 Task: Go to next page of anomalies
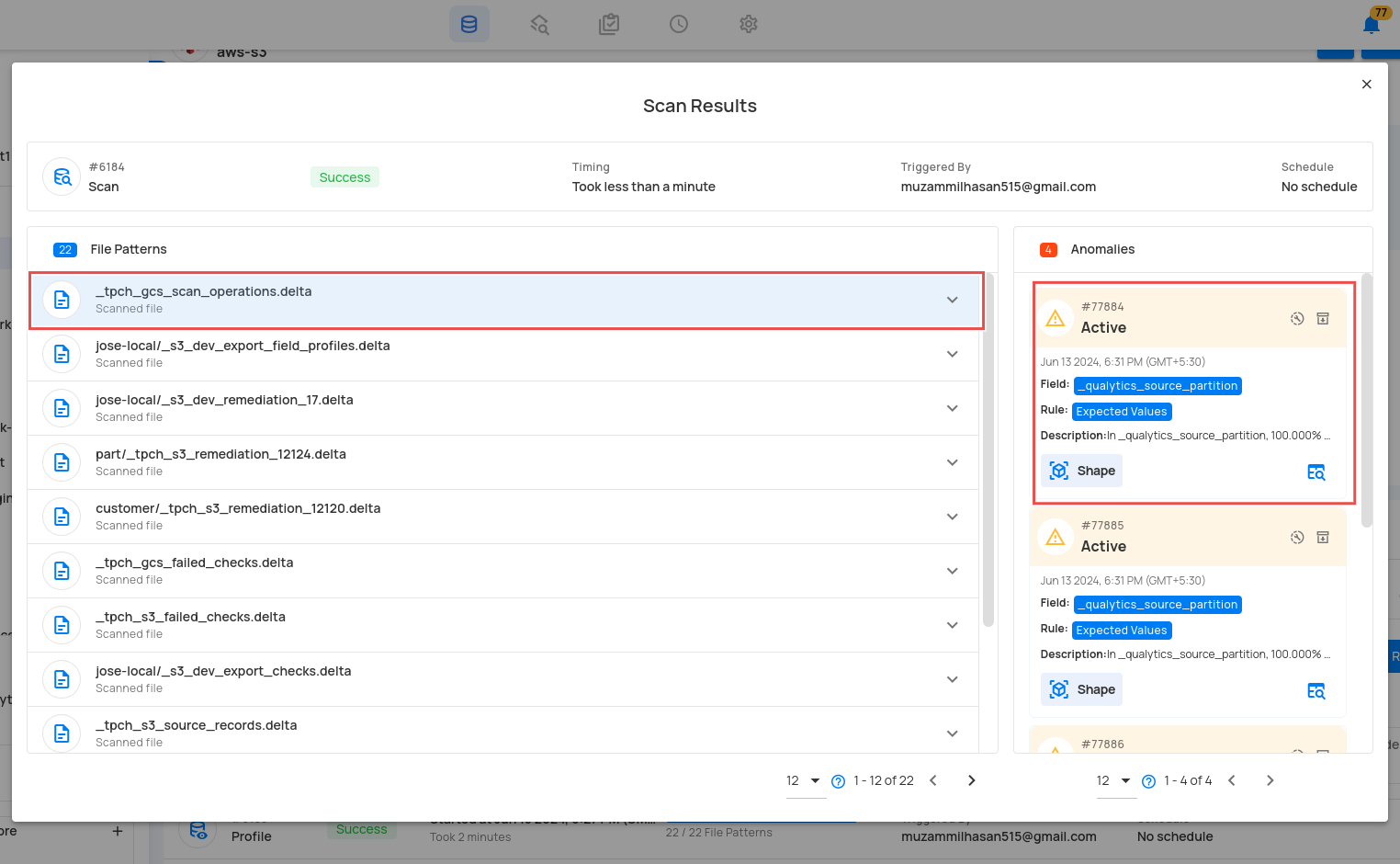1270,780
